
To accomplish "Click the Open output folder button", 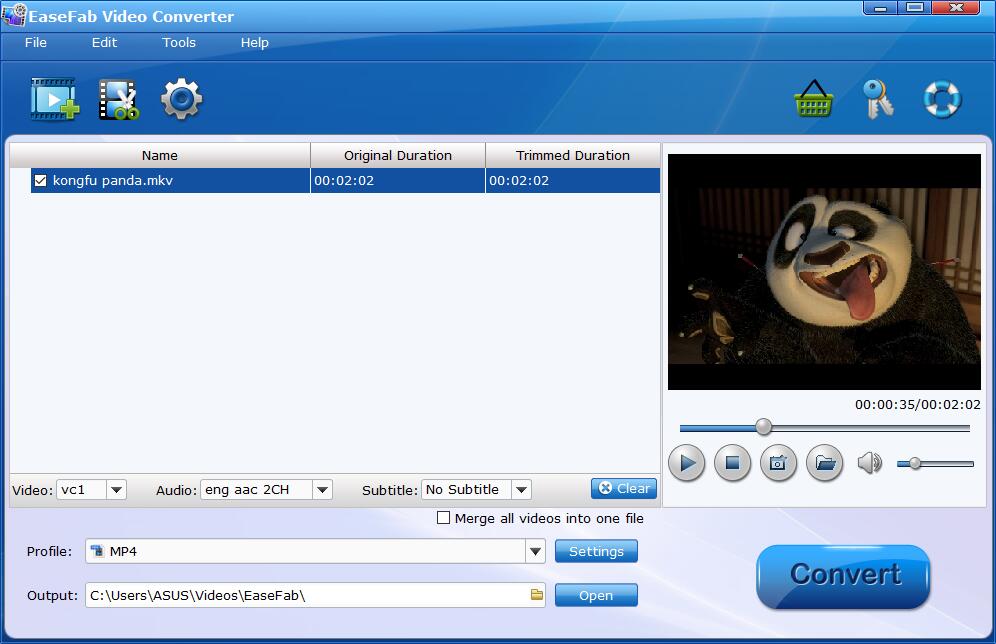I will click(x=596, y=595).
